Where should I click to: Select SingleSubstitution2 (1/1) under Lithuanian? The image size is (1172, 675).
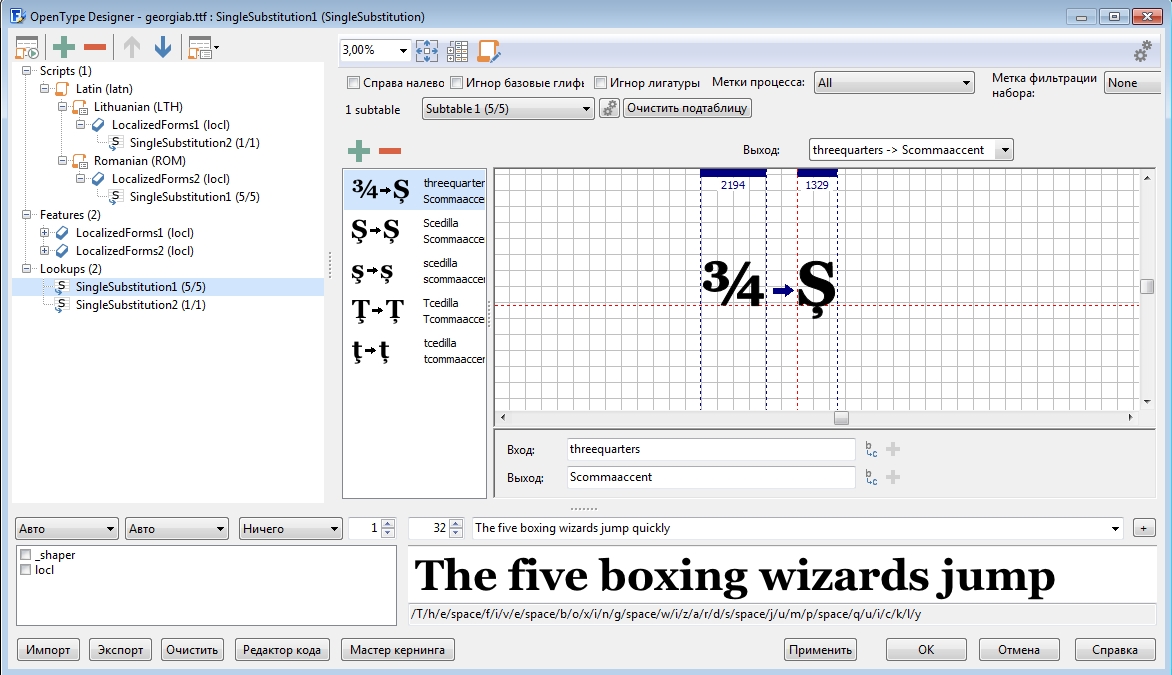[194, 143]
